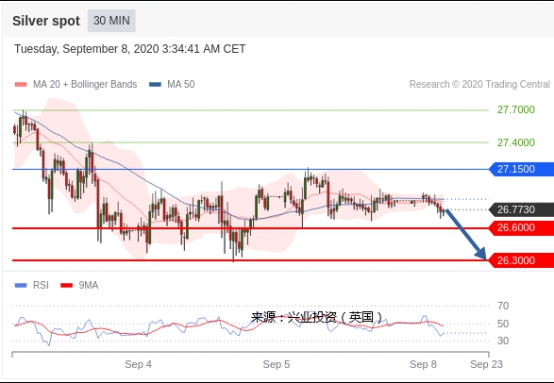554x383 pixels.
Task: Click the MA 20 + Bollinger Bands legend swatch
Action: pos(20,84)
